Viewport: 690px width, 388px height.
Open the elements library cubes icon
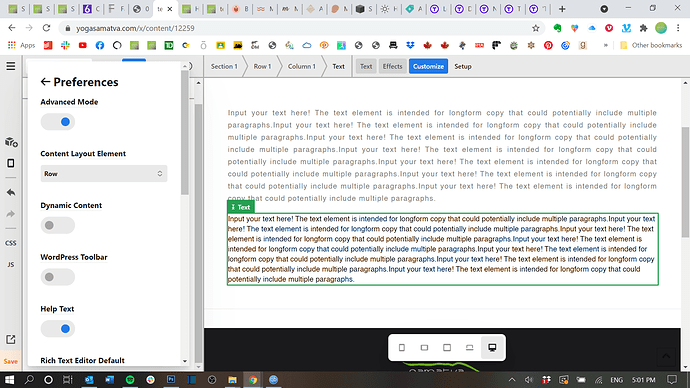[x=11, y=142]
